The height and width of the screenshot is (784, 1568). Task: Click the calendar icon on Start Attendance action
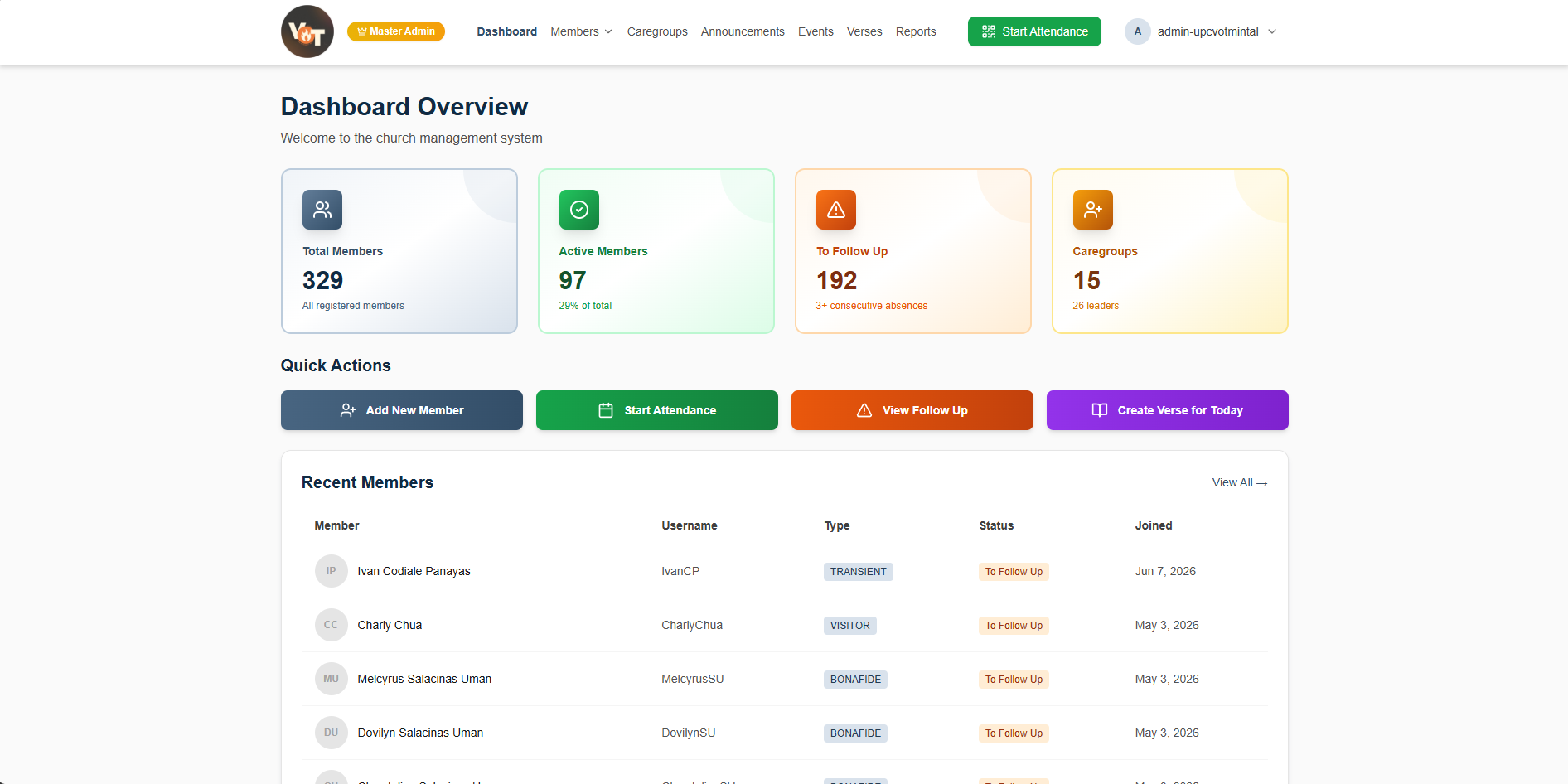606,410
